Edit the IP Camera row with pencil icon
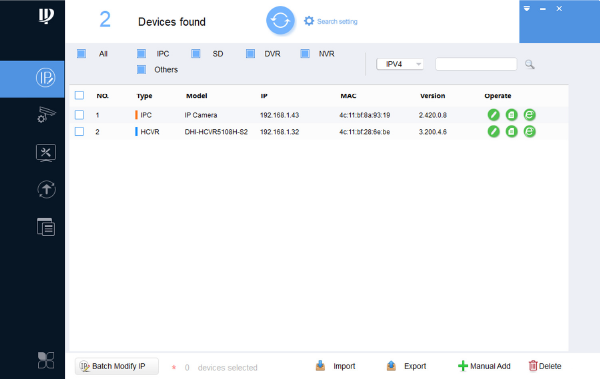 click(494, 115)
